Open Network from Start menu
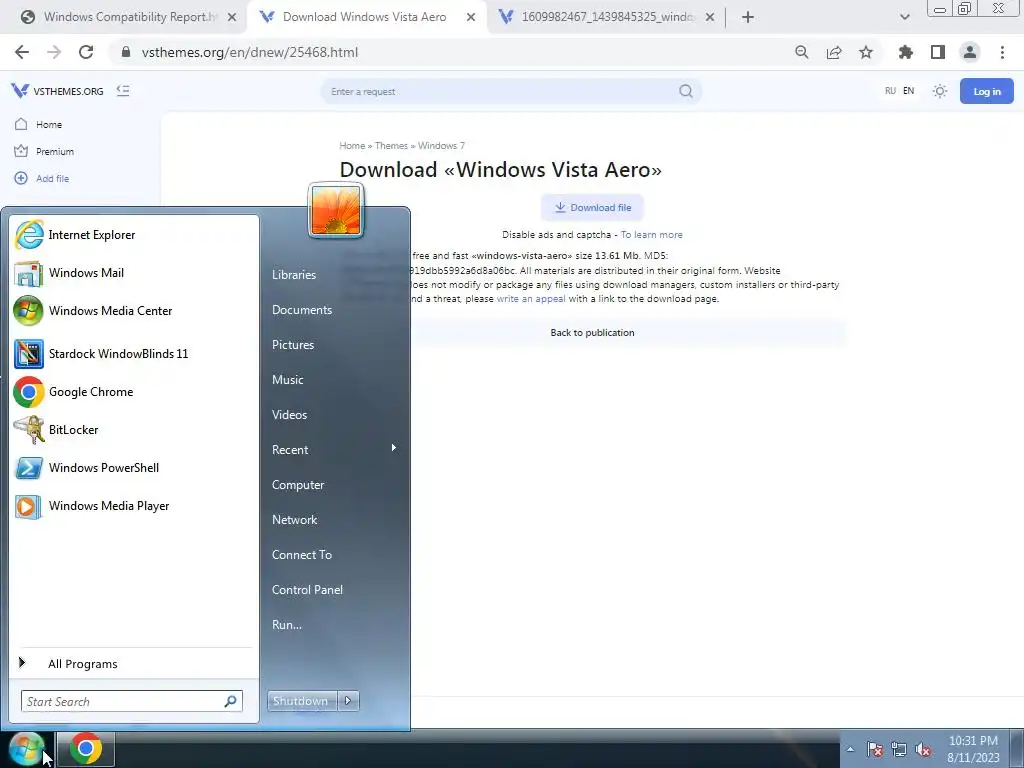The height and width of the screenshot is (768, 1024). [295, 520]
